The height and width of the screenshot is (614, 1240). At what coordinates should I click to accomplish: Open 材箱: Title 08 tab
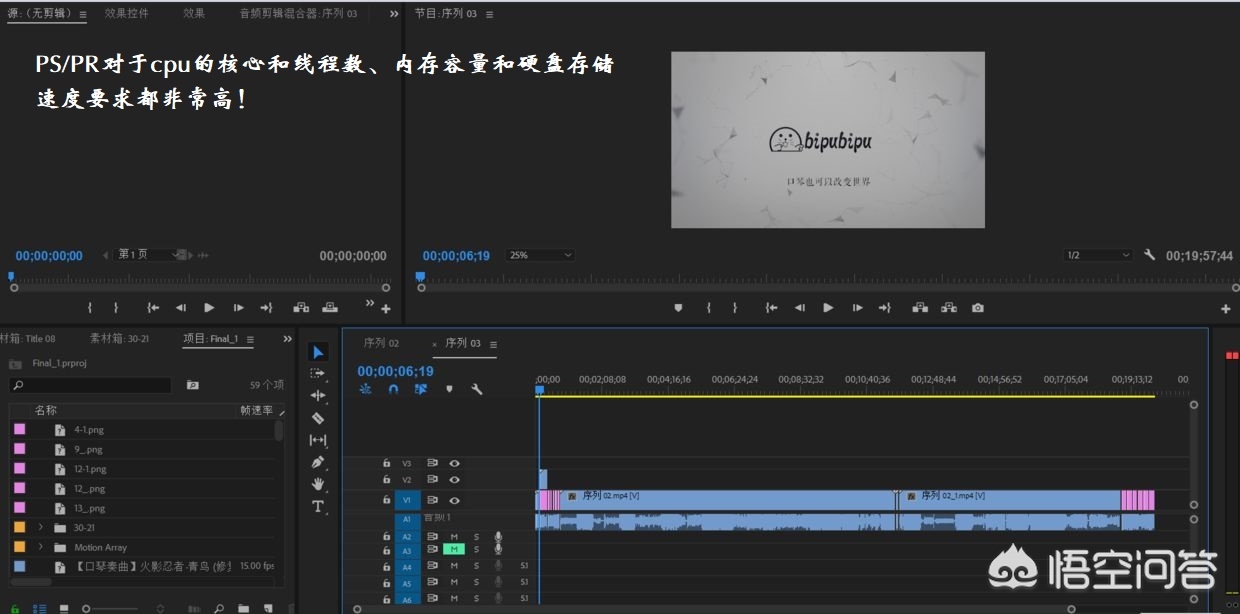[x=28, y=339]
